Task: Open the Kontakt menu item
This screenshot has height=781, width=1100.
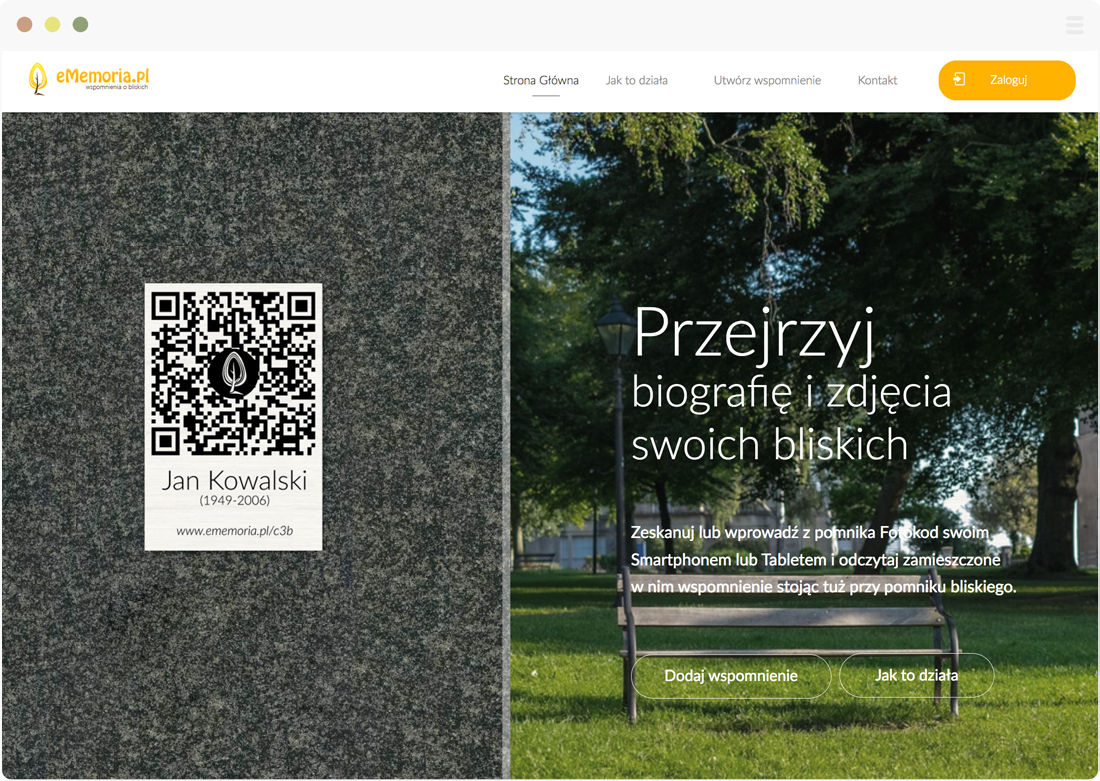Action: [878, 80]
